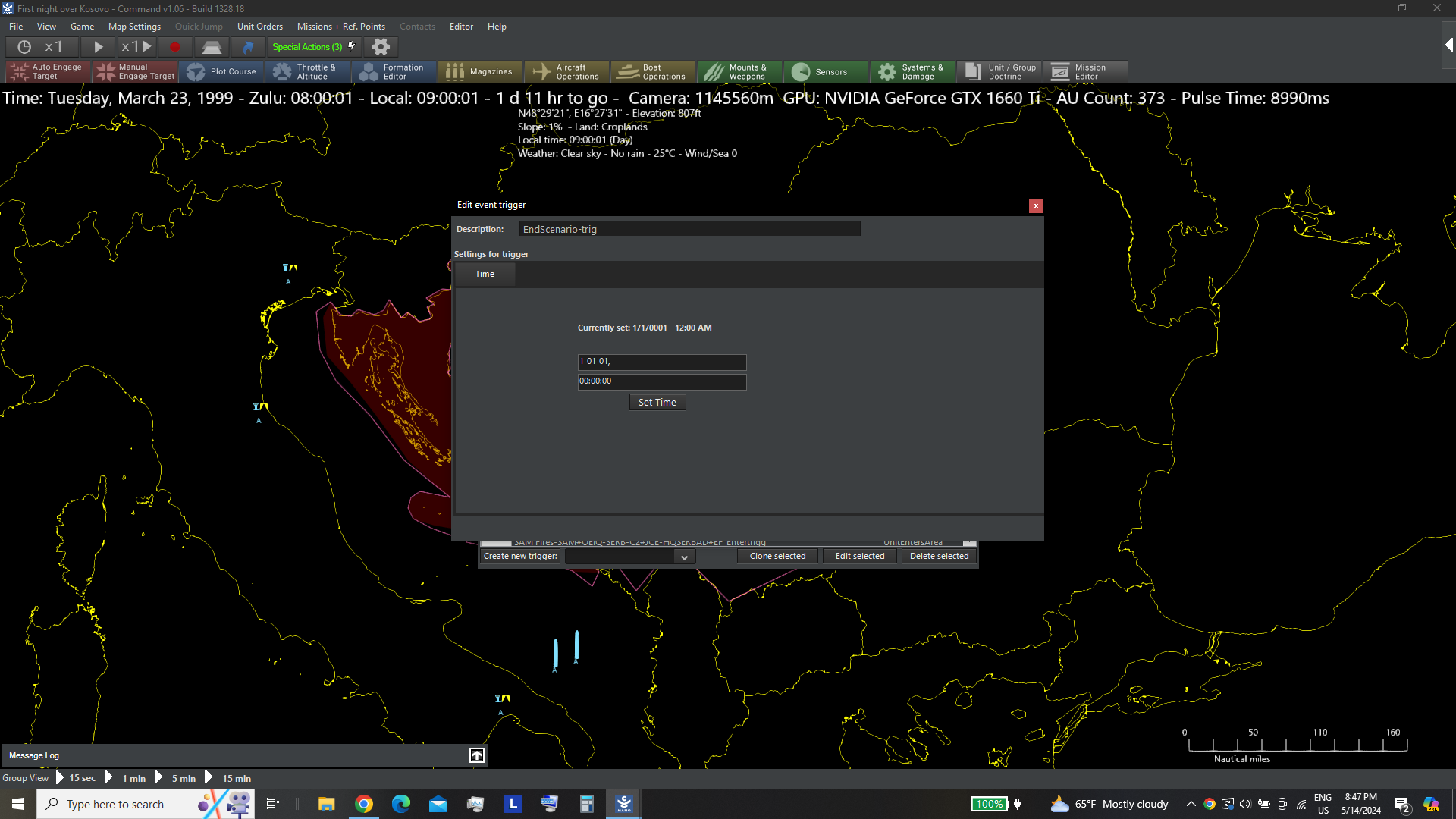Open Sensors window
The width and height of the screenshot is (1456, 819).
tap(826, 72)
